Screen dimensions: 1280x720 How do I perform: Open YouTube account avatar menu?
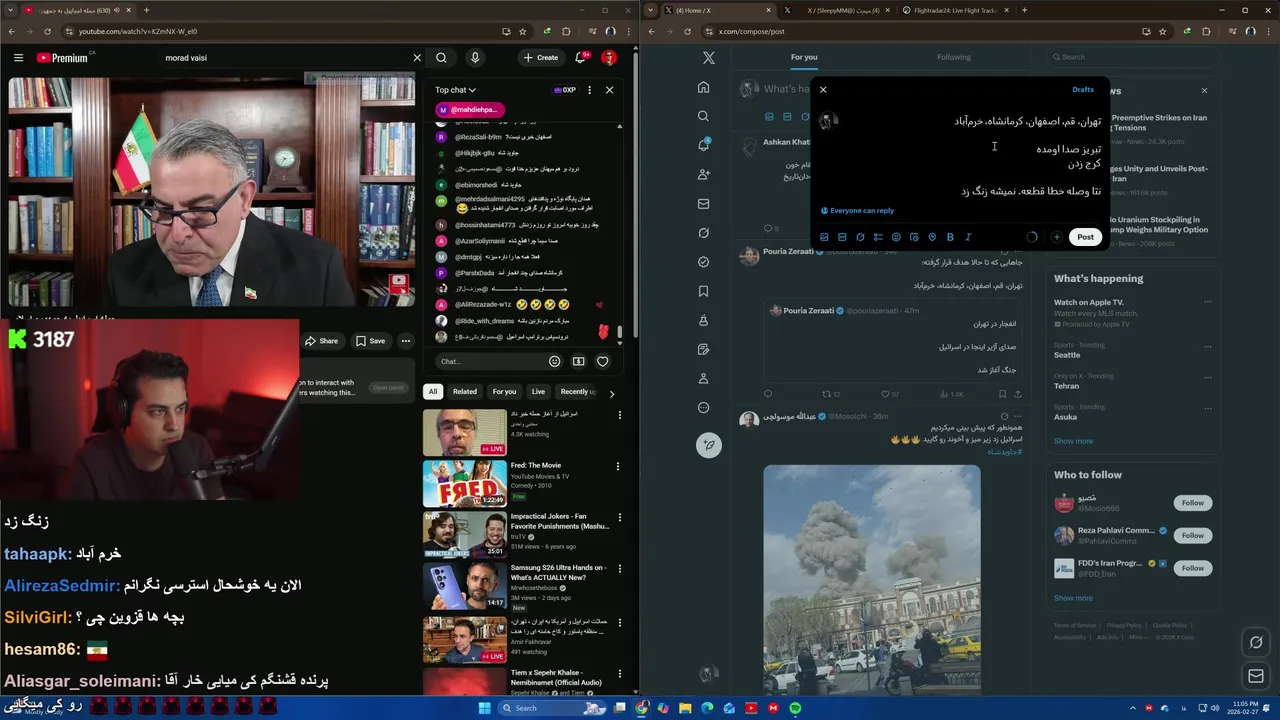(x=608, y=58)
